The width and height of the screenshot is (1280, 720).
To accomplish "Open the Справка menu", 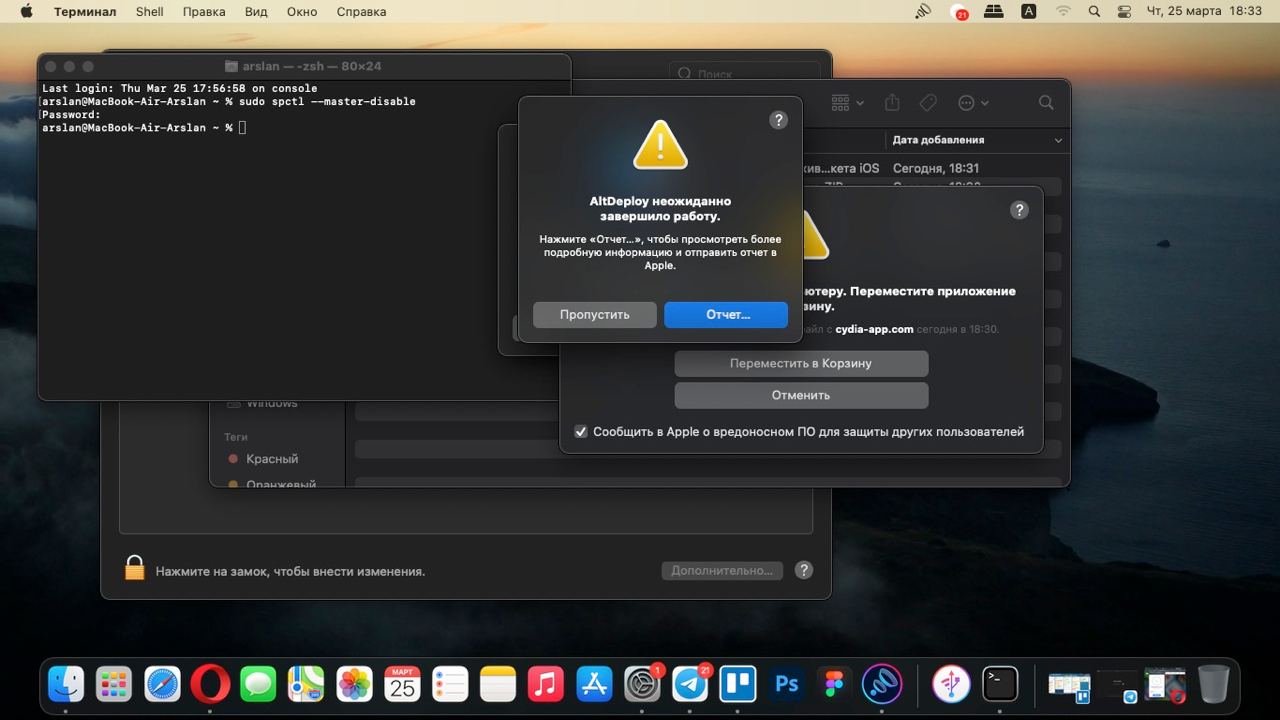I will 361,12.
